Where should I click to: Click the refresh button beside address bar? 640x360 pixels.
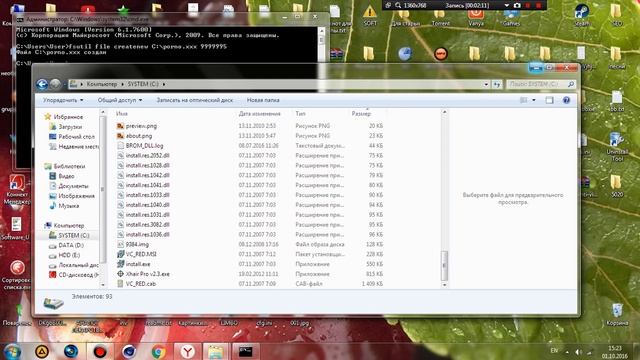(496, 84)
